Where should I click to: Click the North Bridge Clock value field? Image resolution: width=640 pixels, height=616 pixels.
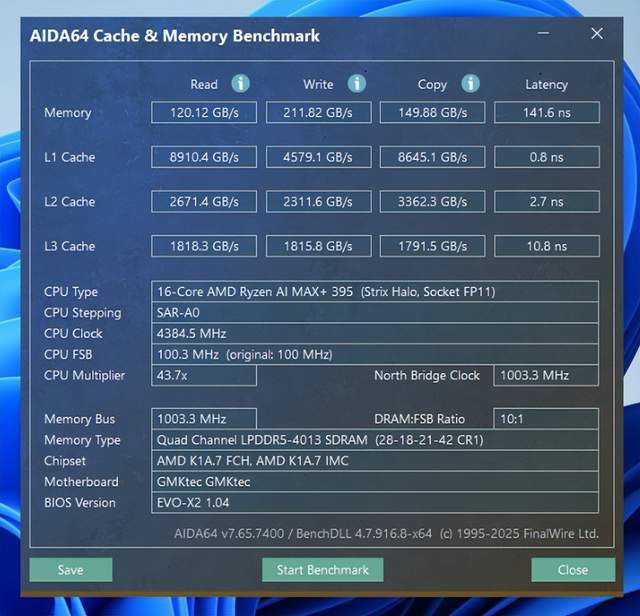coord(546,376)
